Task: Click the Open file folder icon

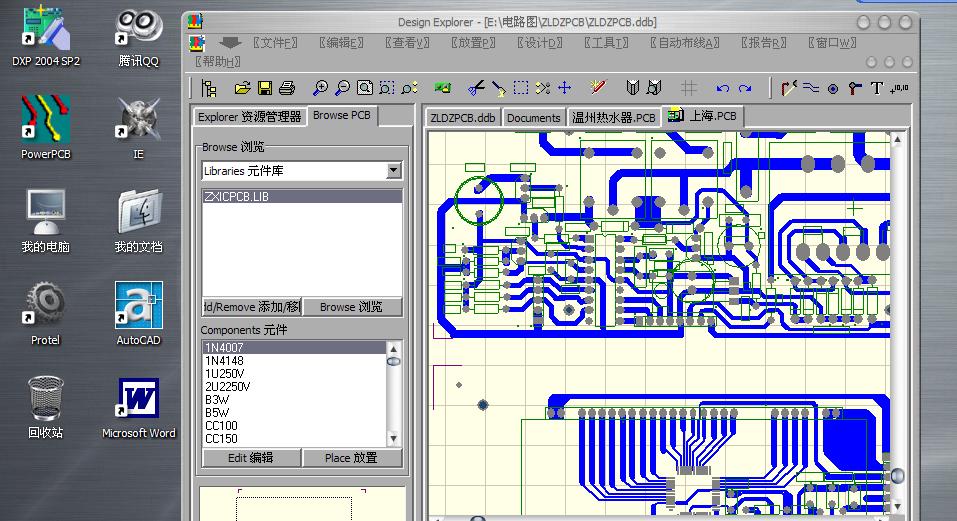Action: [242, 89]
